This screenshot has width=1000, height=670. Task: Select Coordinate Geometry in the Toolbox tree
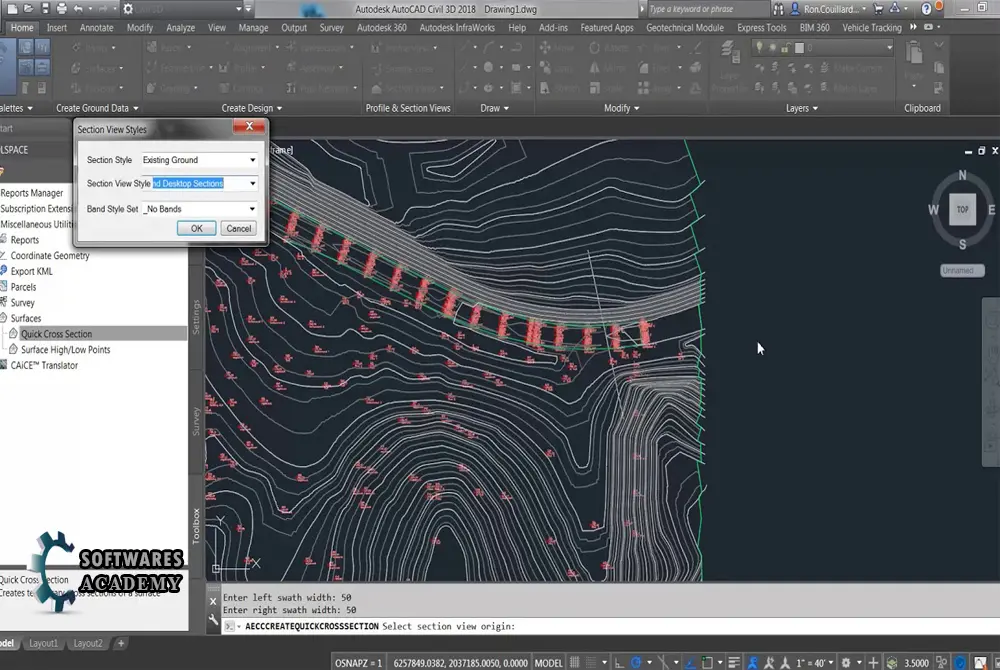(50, 256)
